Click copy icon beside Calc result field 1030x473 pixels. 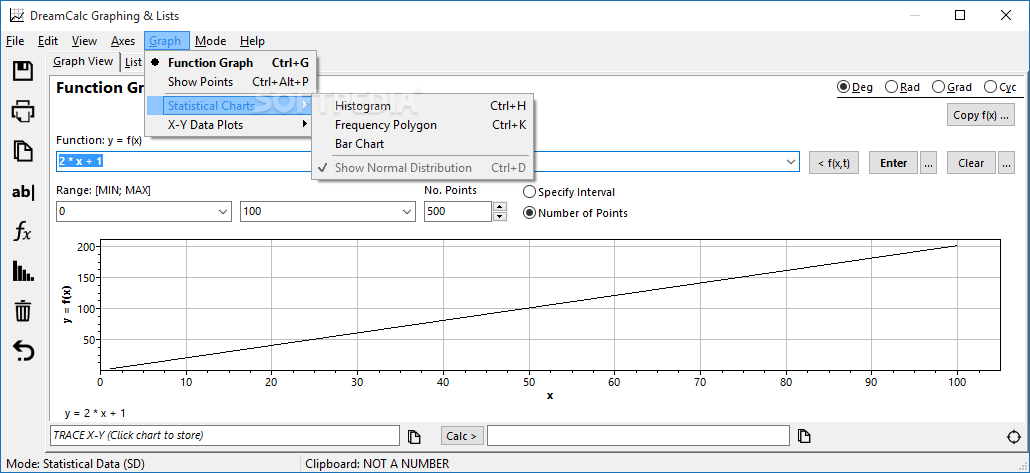[804, 436]
